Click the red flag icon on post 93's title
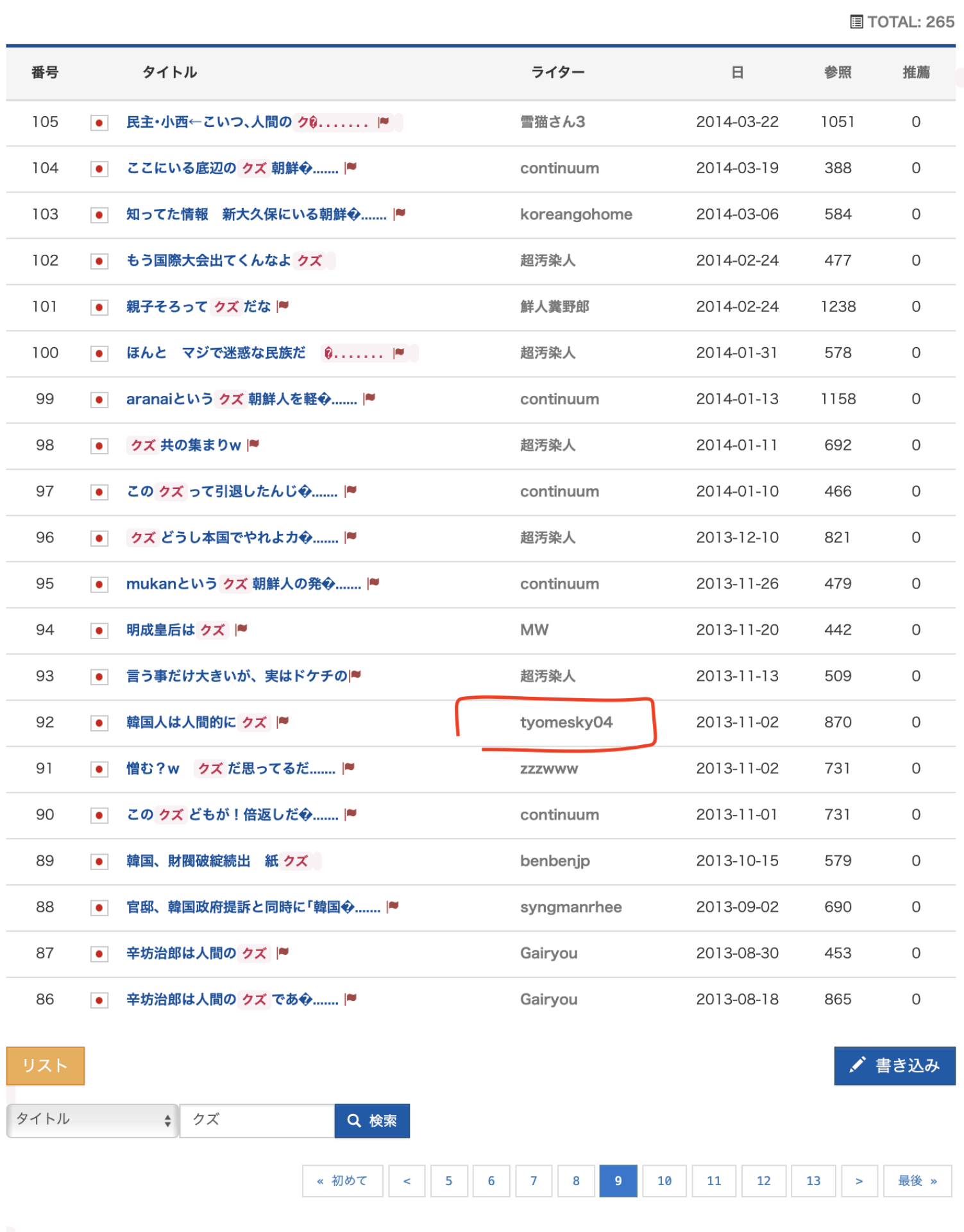 coord(355,675)
